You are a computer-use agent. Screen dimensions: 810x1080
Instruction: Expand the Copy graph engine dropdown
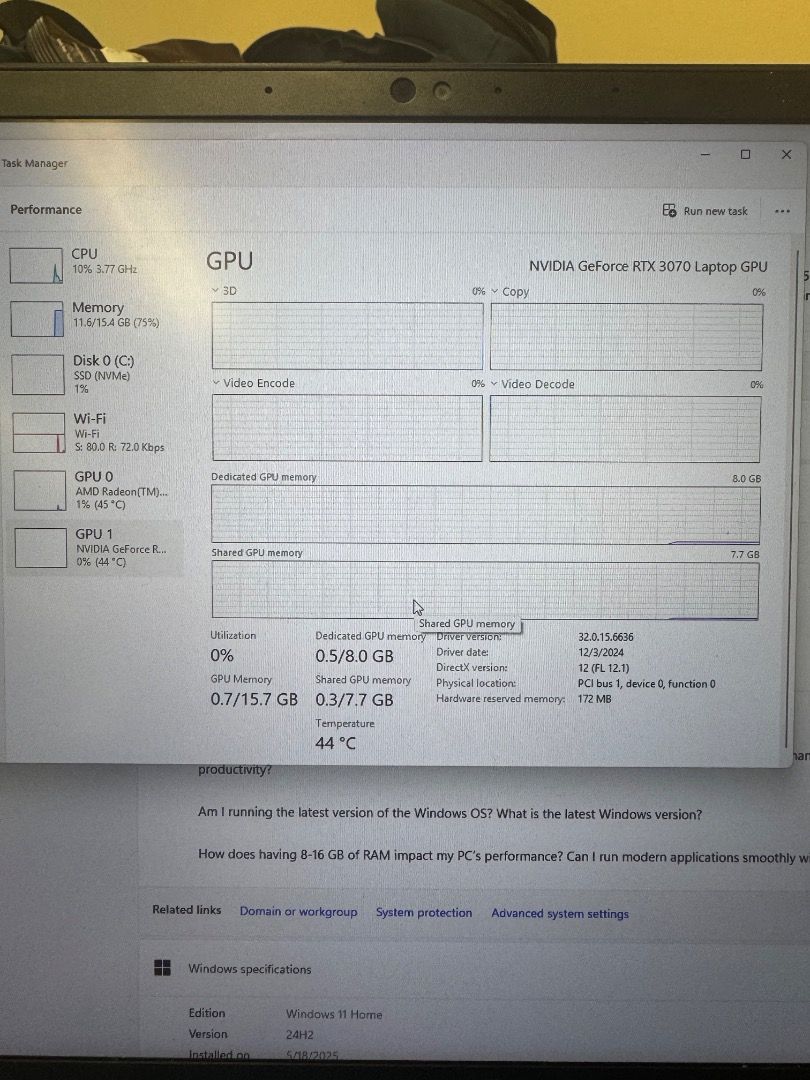(x=495, y=291)
